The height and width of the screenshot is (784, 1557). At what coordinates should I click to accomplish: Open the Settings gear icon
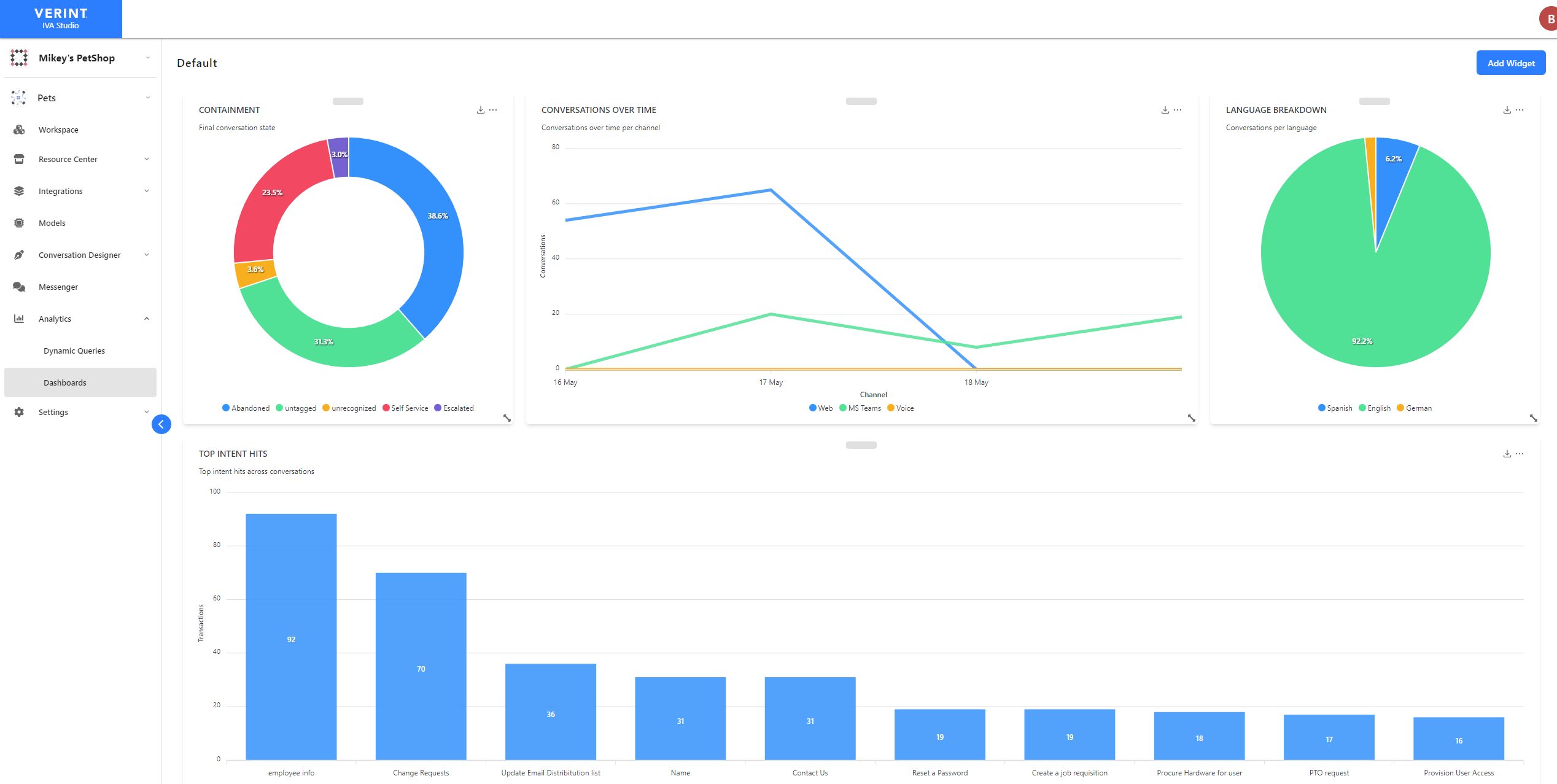[x=19, y=412]
